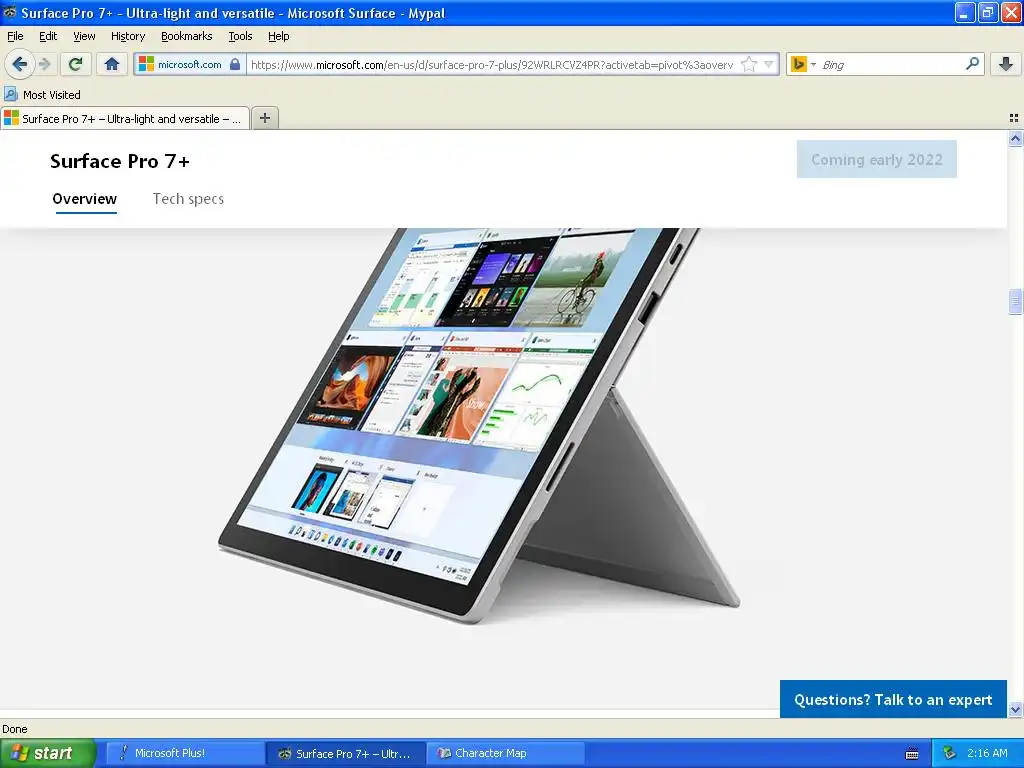
Task: Click the Surface Pro 7+ taskbar button
Action: 345,753
